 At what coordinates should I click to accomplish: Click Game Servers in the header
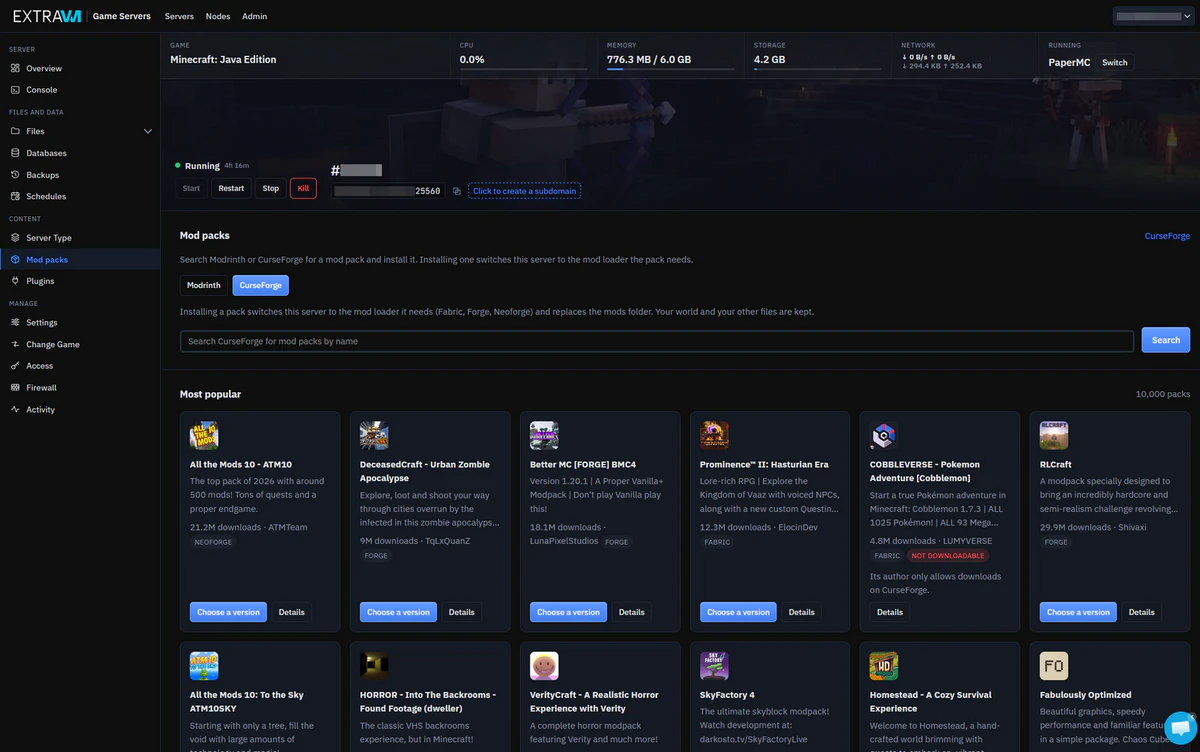(122, 16)
